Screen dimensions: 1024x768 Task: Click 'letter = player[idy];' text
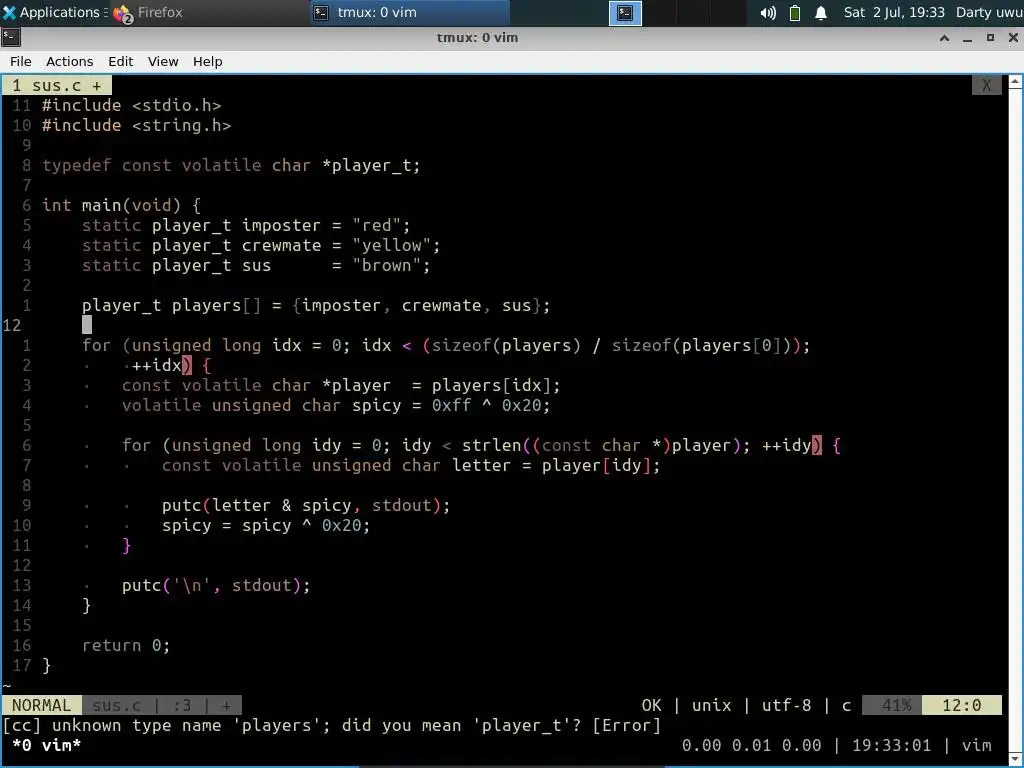[x=556, y=465]
